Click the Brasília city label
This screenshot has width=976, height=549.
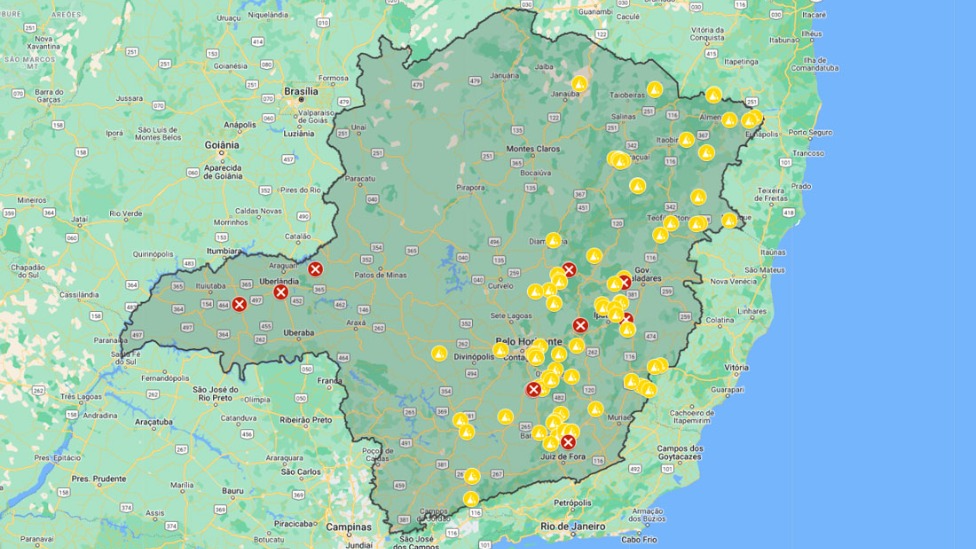click(x=300, y=91)
